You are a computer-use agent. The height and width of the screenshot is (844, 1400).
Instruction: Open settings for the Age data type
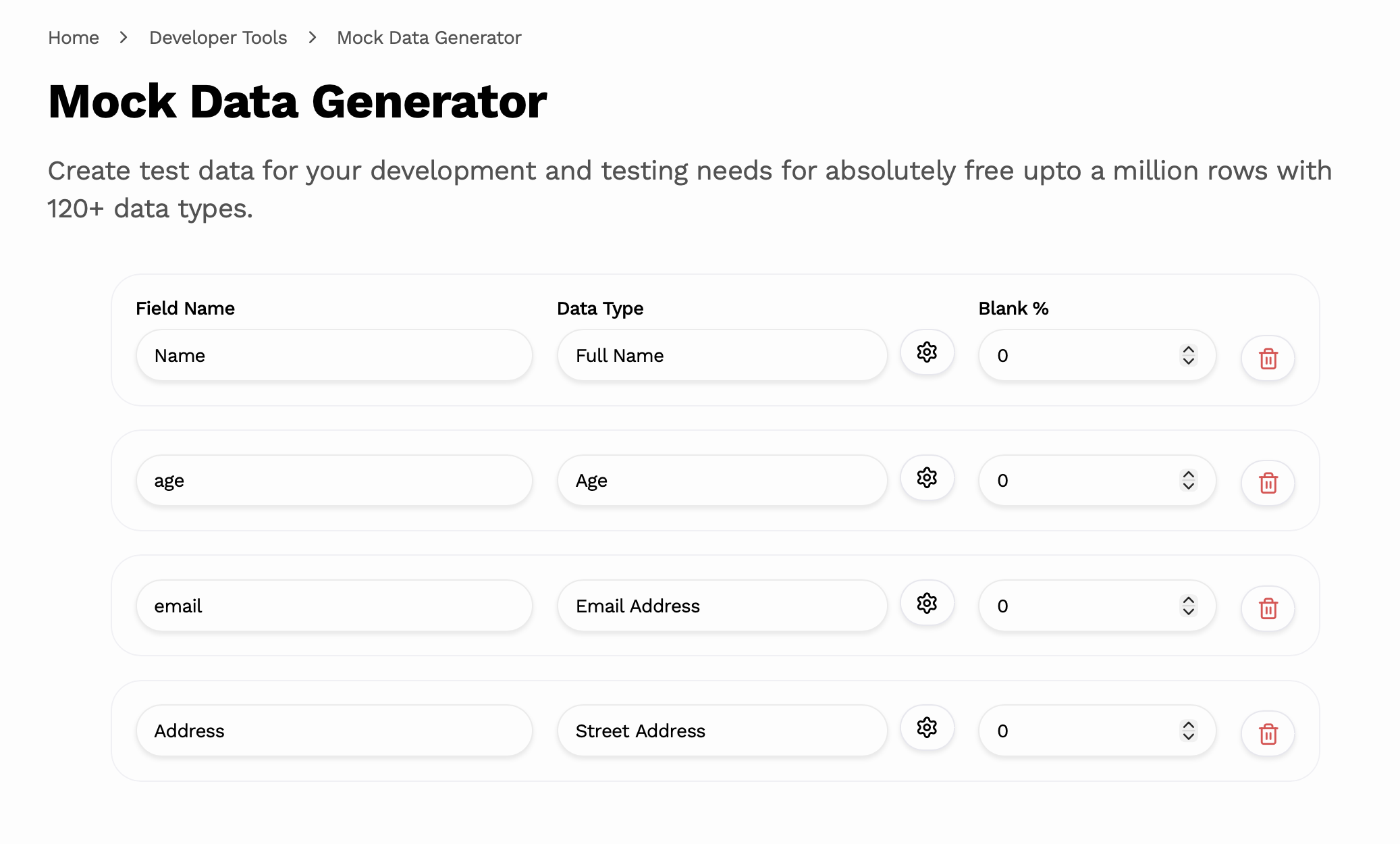pyautogui.click(x=927, y=477)
